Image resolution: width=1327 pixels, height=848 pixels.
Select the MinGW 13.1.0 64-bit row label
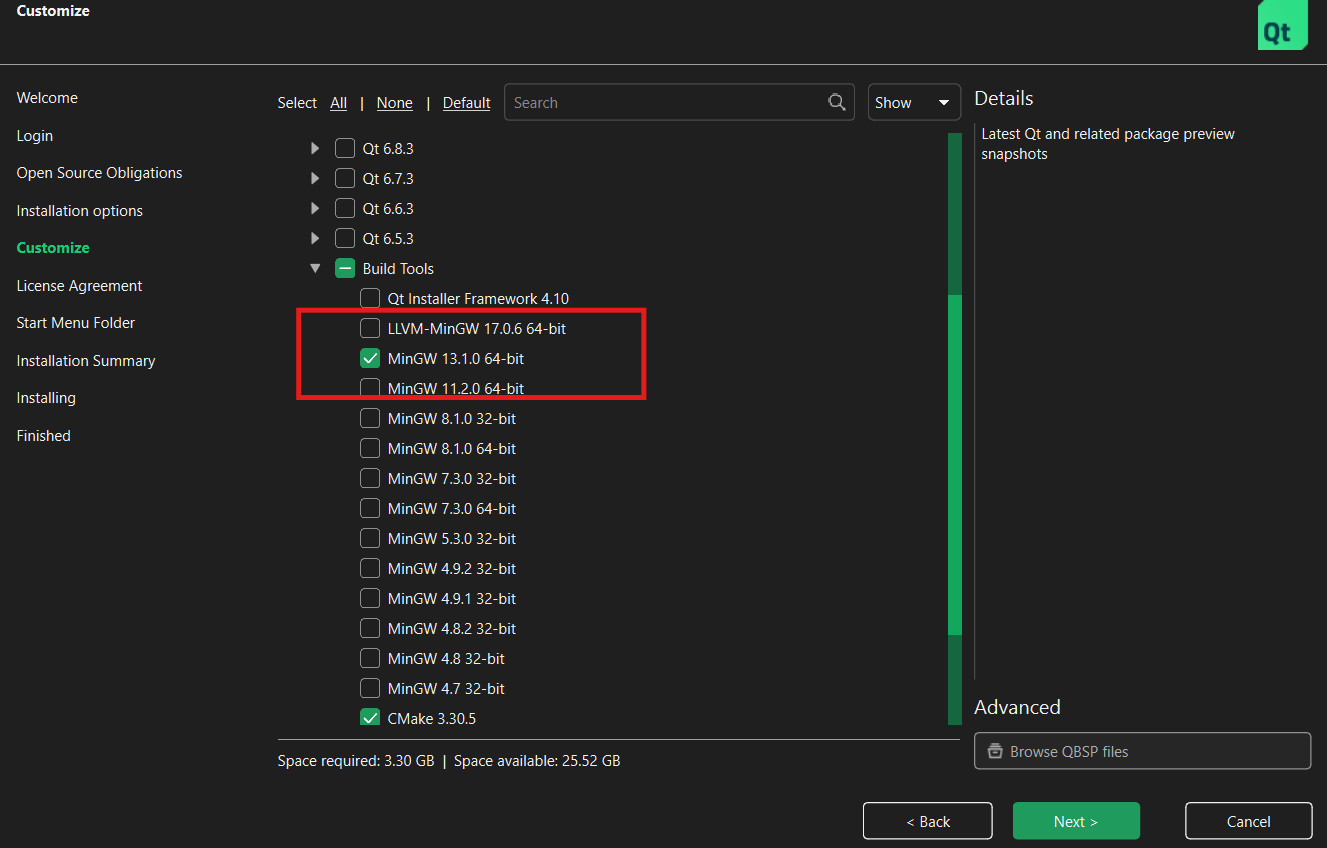[456, 358]
